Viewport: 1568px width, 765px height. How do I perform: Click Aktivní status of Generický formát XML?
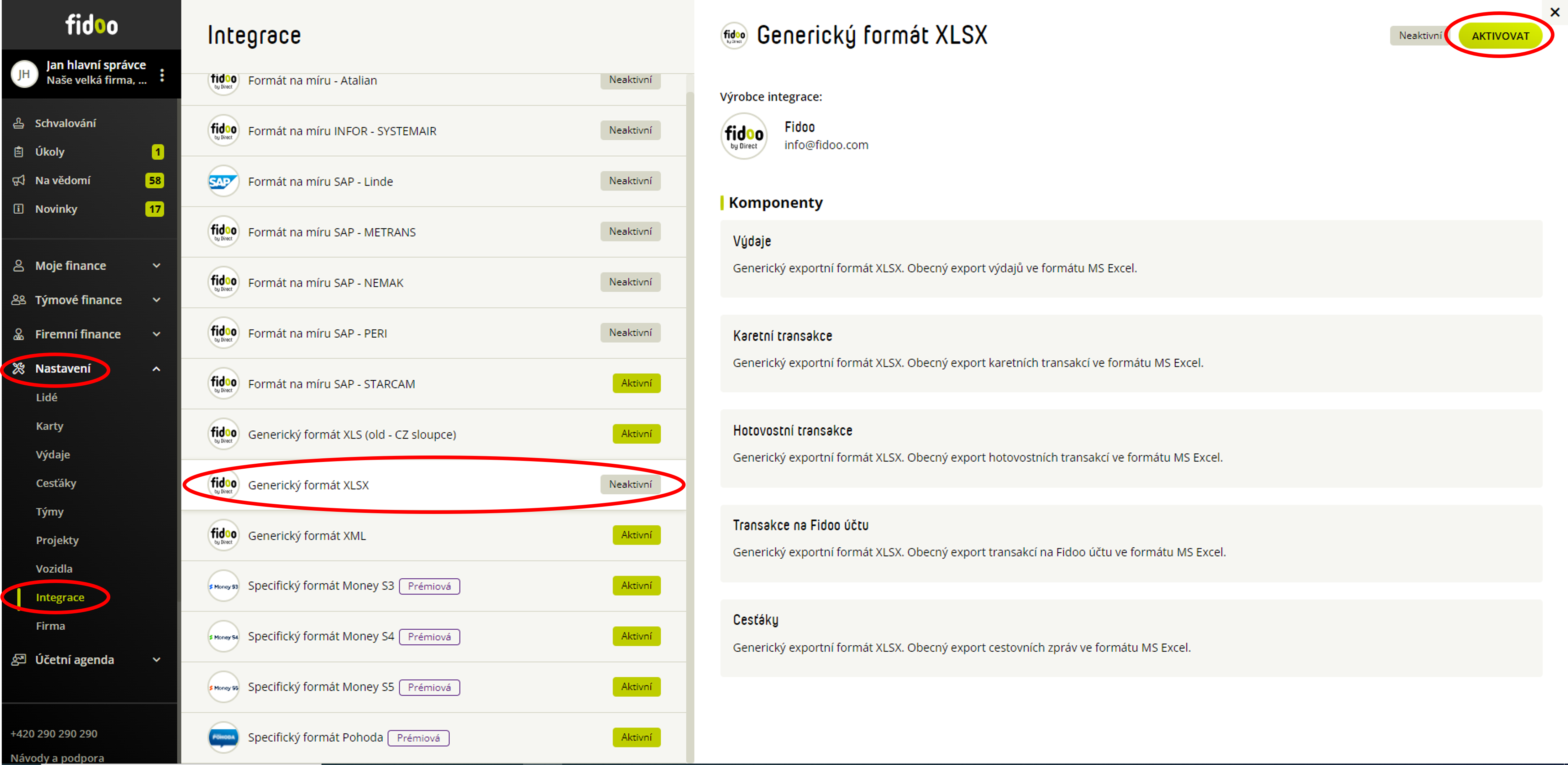point(636,535)
